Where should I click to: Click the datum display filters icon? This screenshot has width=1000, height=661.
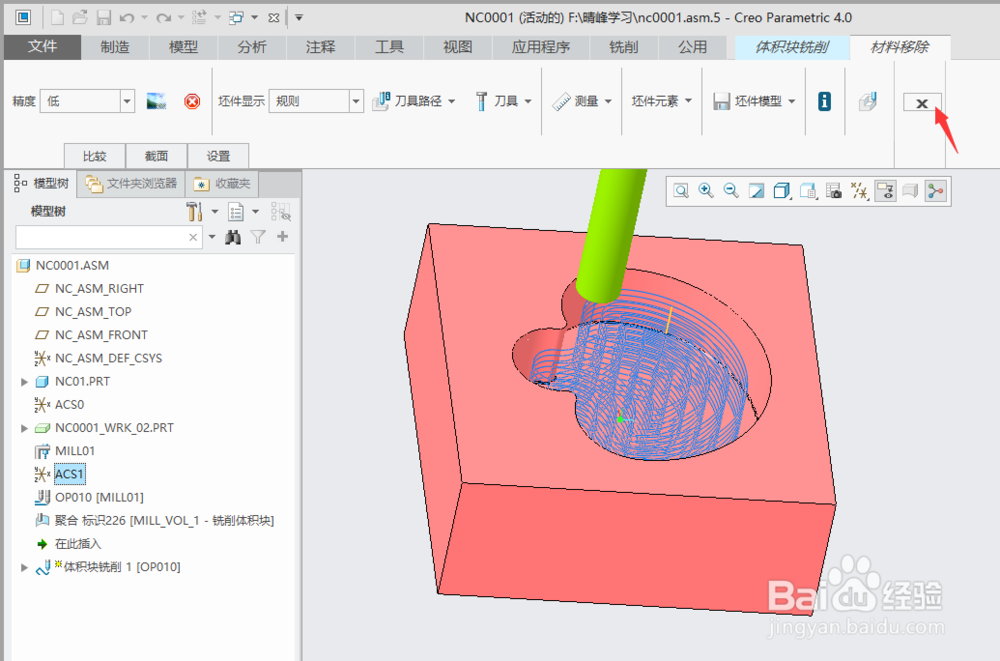click(860, 191)
